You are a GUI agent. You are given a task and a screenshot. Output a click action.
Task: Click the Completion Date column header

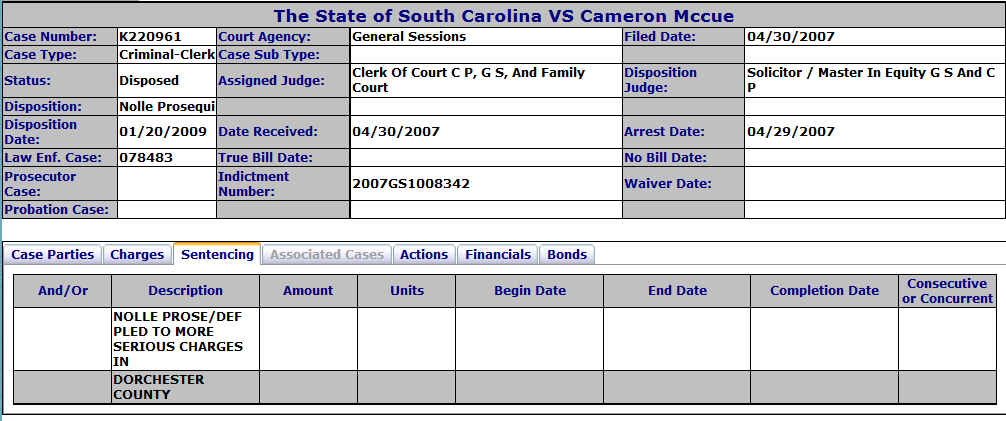(x=824, y=291)
